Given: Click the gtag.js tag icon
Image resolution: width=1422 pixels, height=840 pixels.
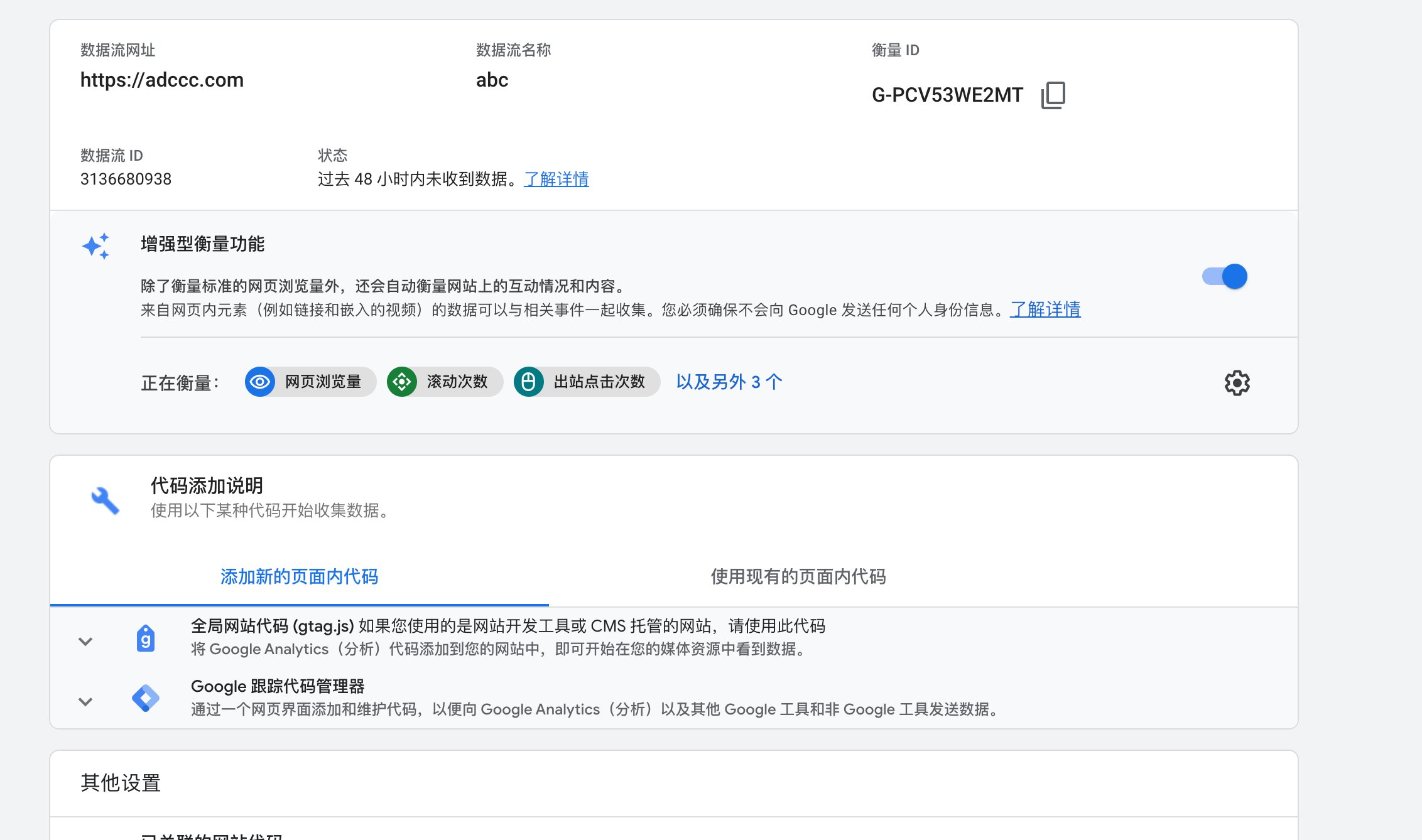Looking at the screenshot, I should (146, 638).
